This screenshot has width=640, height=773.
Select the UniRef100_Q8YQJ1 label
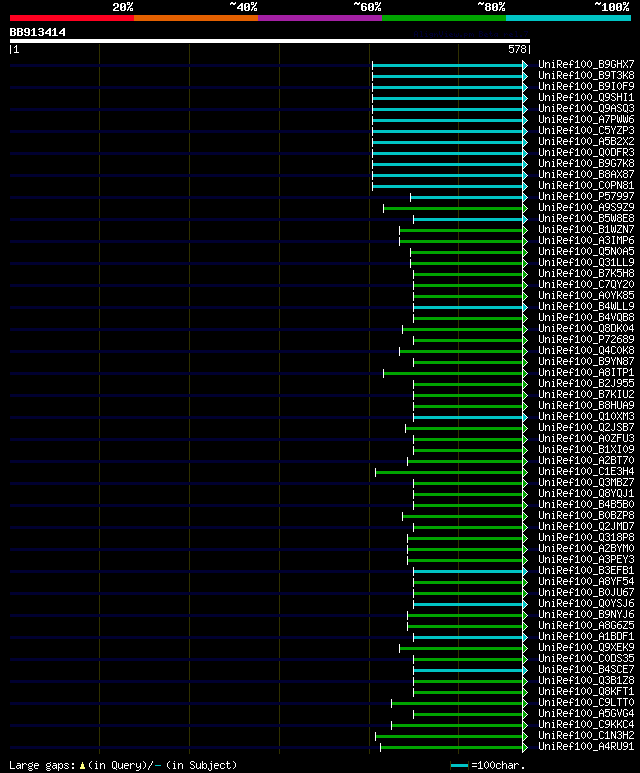click(586, 494)
